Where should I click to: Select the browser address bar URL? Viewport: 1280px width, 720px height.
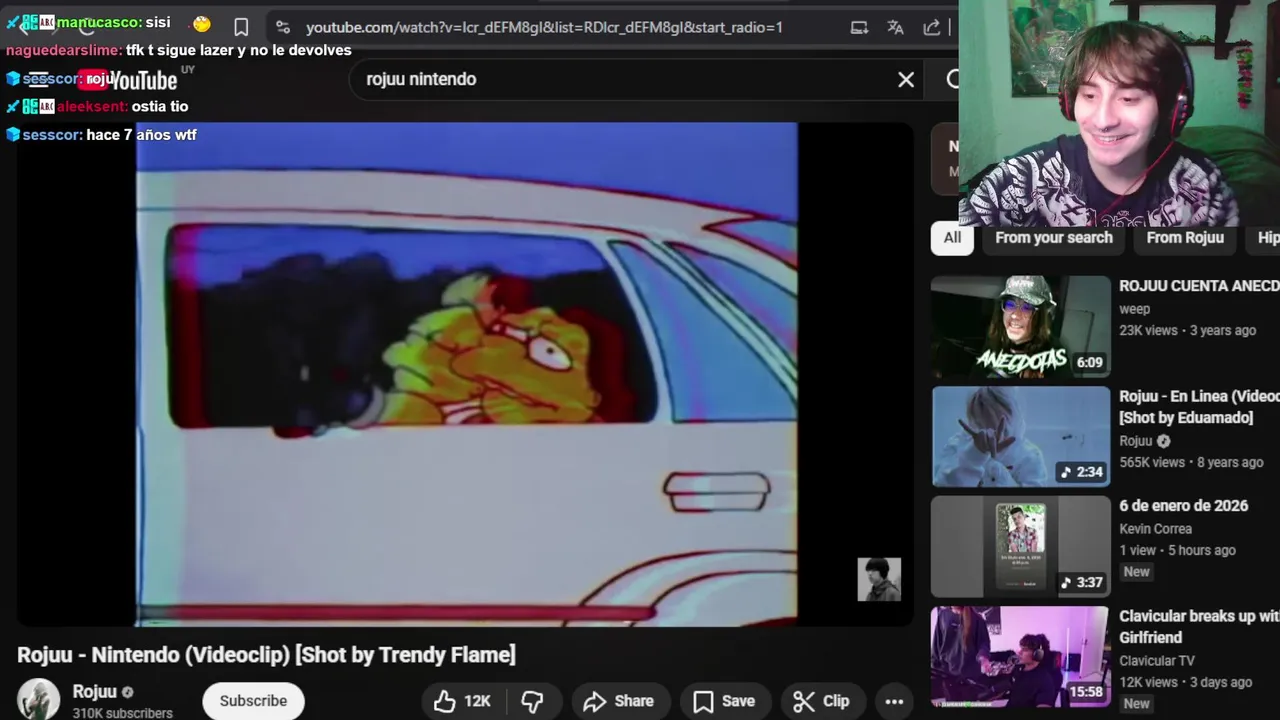point(544,27)
